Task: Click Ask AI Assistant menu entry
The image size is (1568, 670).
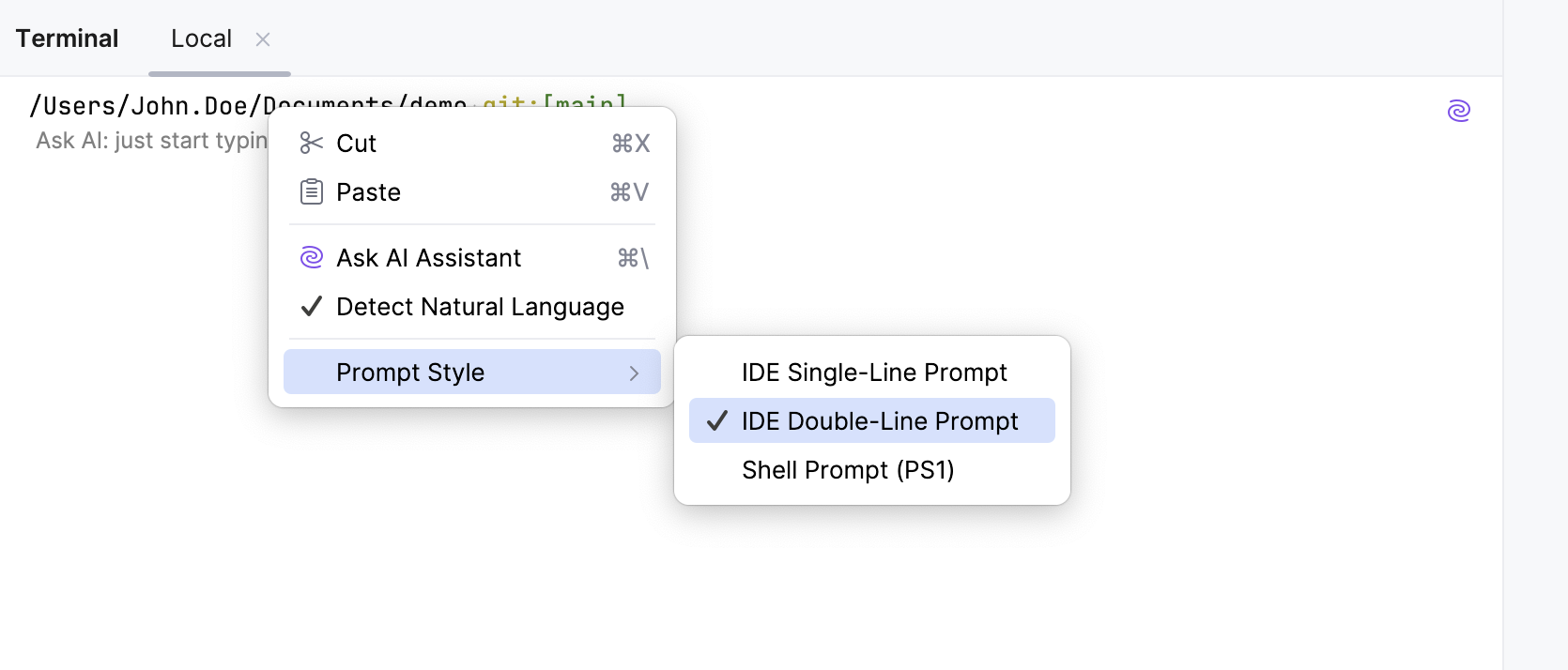Action: coord(428,258)
